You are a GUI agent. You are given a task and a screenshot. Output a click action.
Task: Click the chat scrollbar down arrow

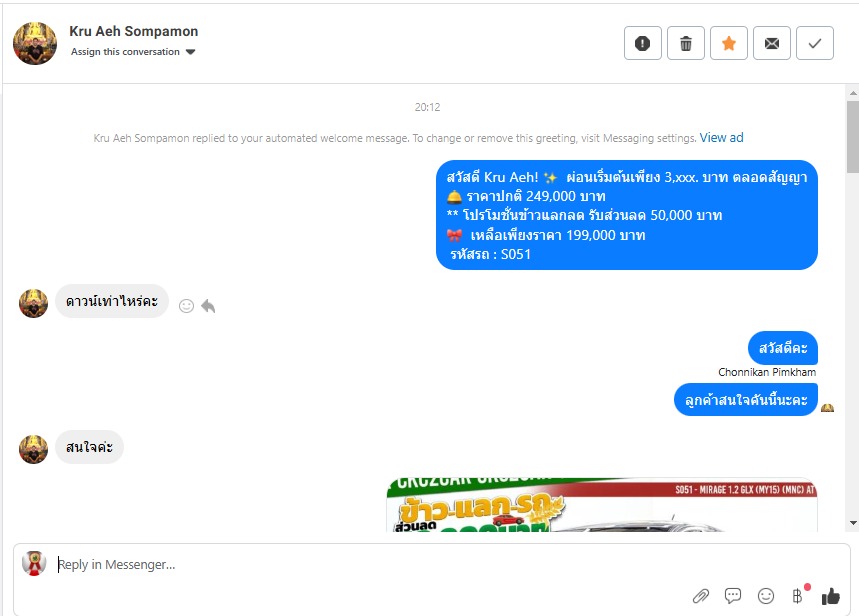(853, 523)
